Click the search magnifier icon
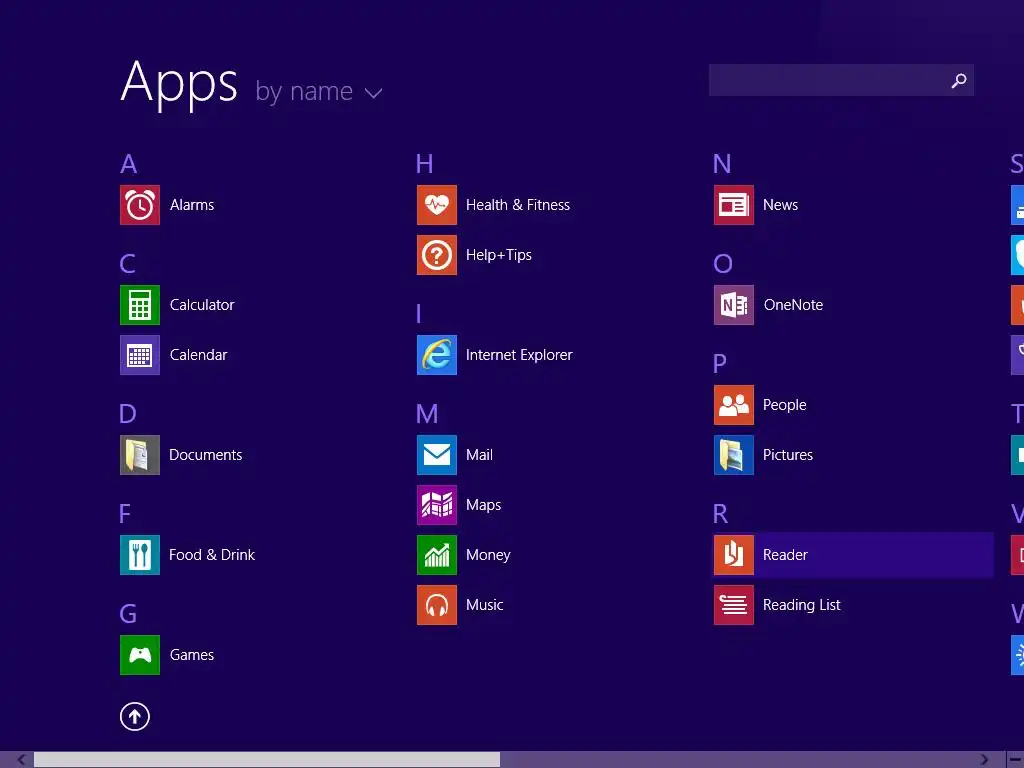Image resolution: width=1024 pixels, height=768 pixels. coord(959,80)
